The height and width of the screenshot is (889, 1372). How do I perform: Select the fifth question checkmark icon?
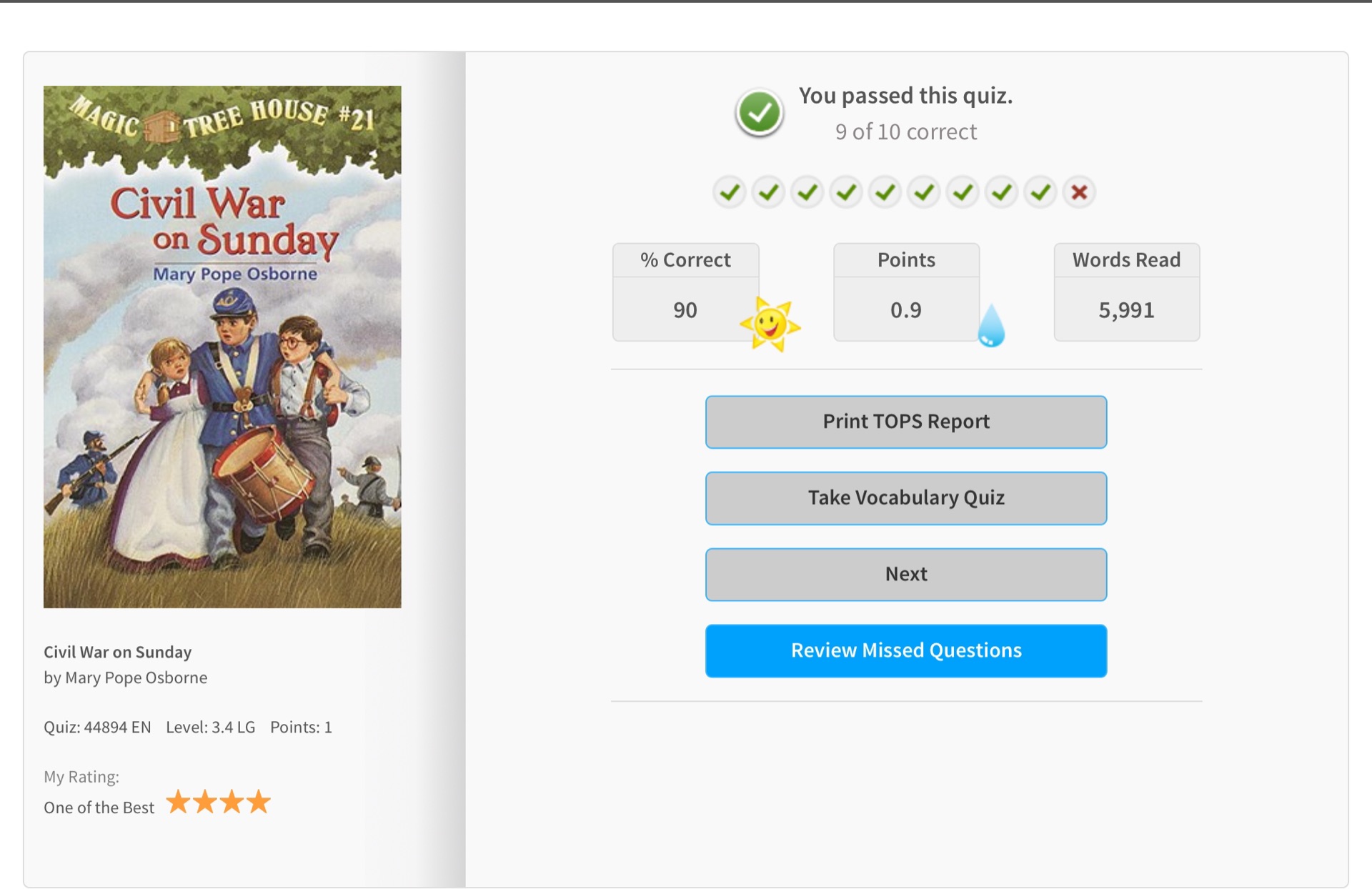pyautogui.click(x=885, y=192)
